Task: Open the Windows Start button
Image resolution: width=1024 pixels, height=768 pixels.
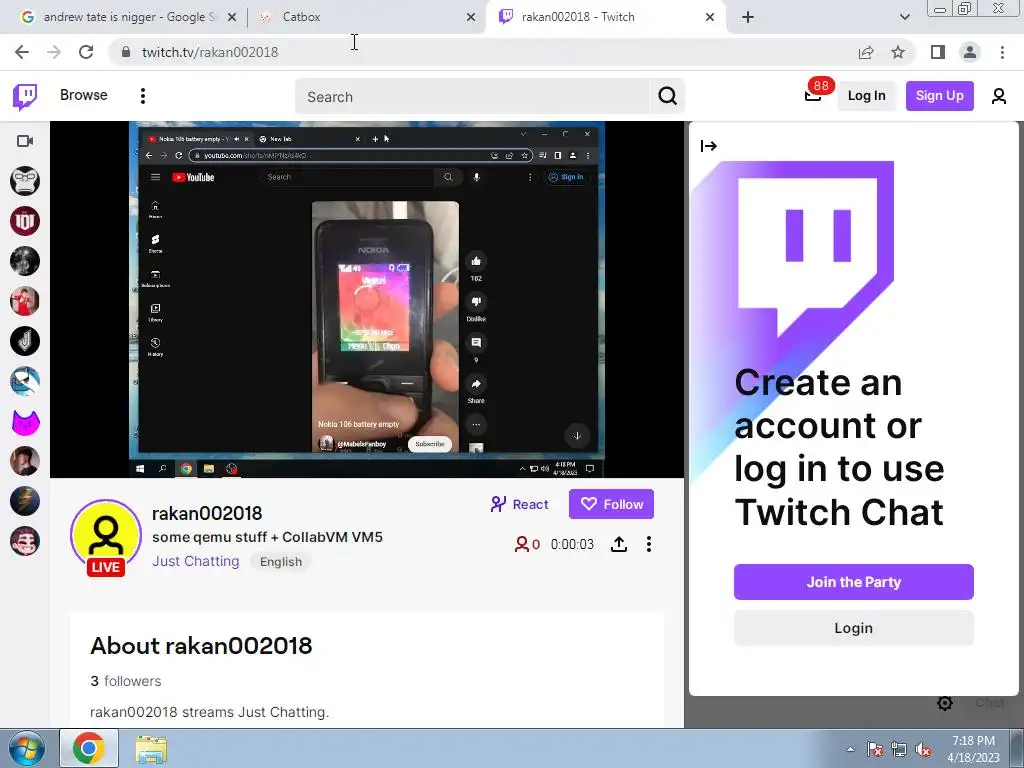Action: pos(26,748)
